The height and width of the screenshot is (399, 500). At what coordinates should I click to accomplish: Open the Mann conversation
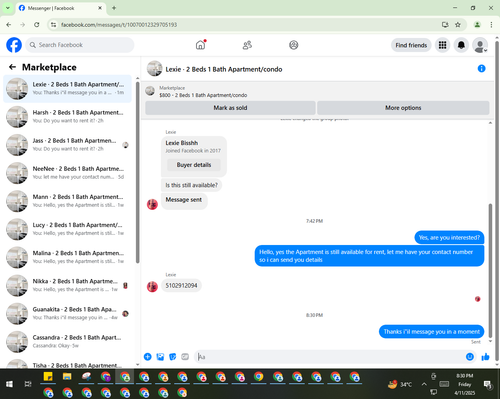point(67,201)
